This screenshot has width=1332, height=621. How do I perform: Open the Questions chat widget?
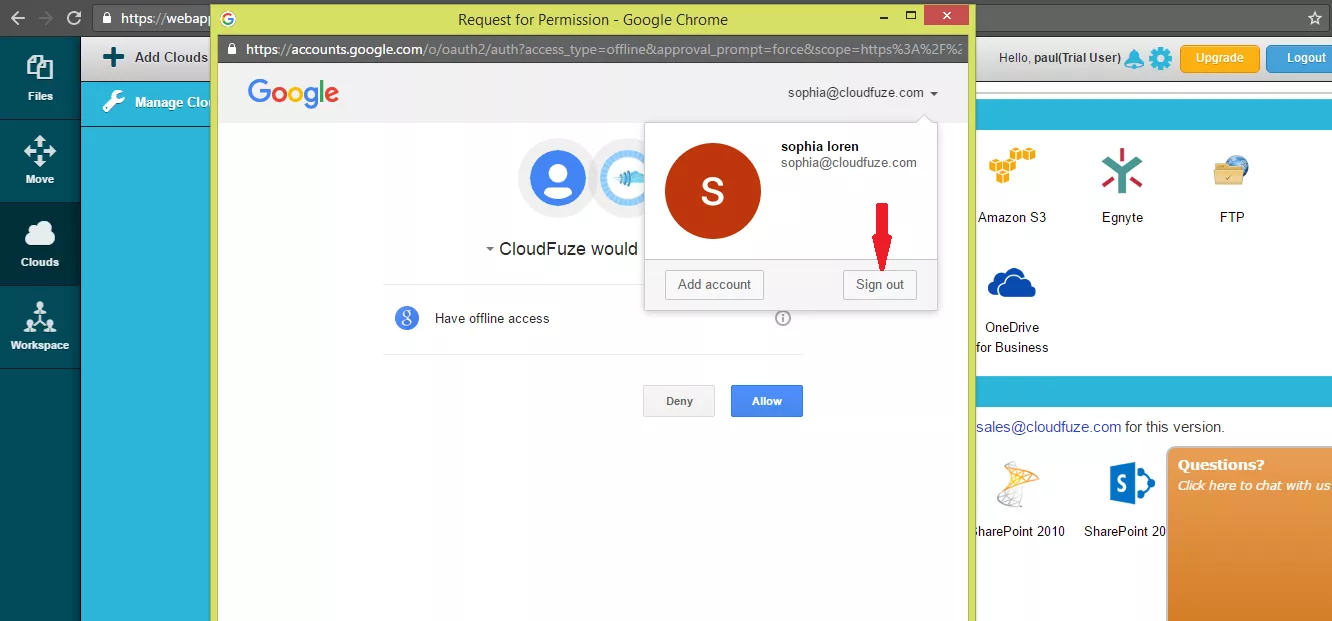tap(1250, 533)
